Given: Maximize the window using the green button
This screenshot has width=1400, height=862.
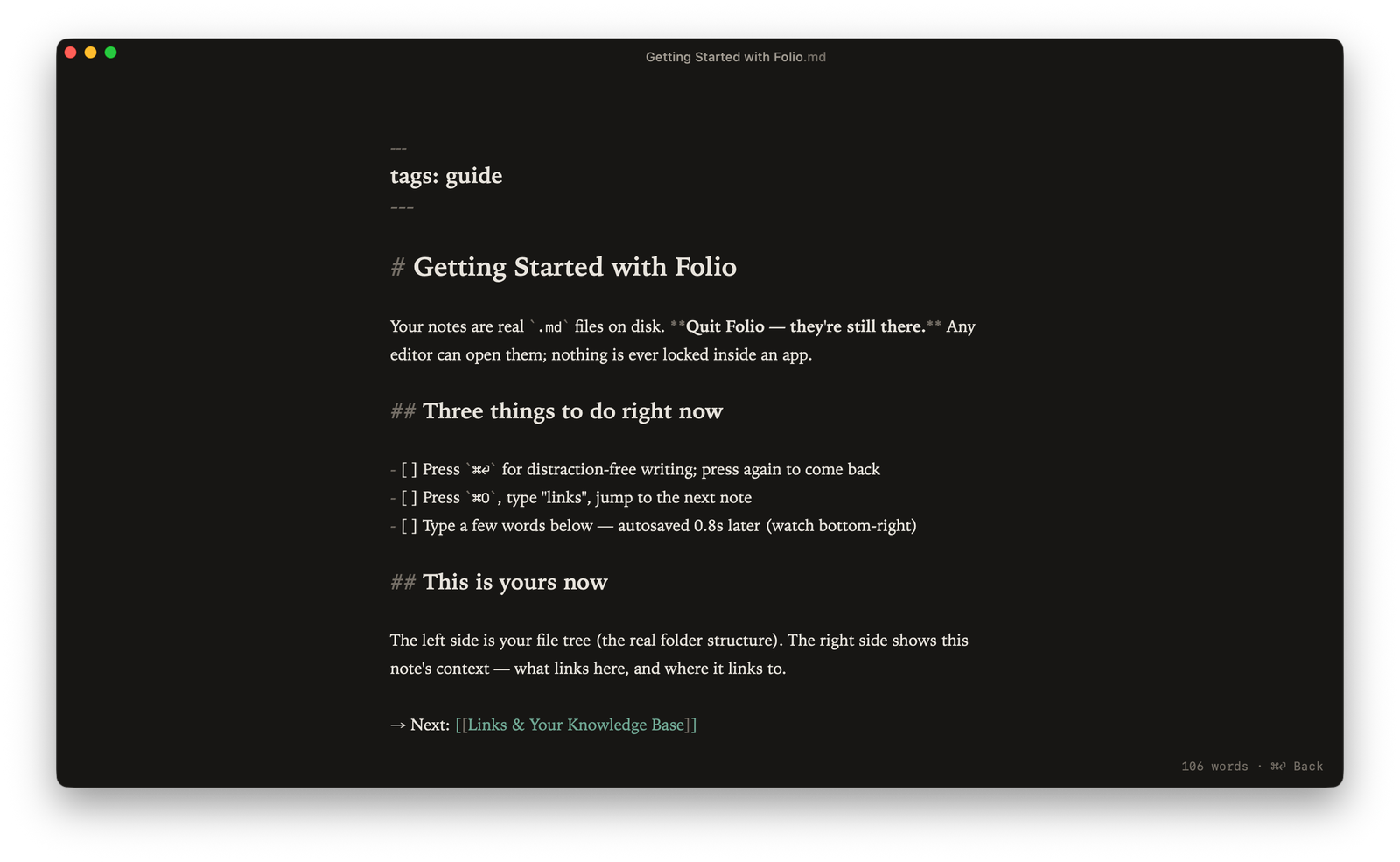Looking at the screenshot, I should [x=111, y=53].
